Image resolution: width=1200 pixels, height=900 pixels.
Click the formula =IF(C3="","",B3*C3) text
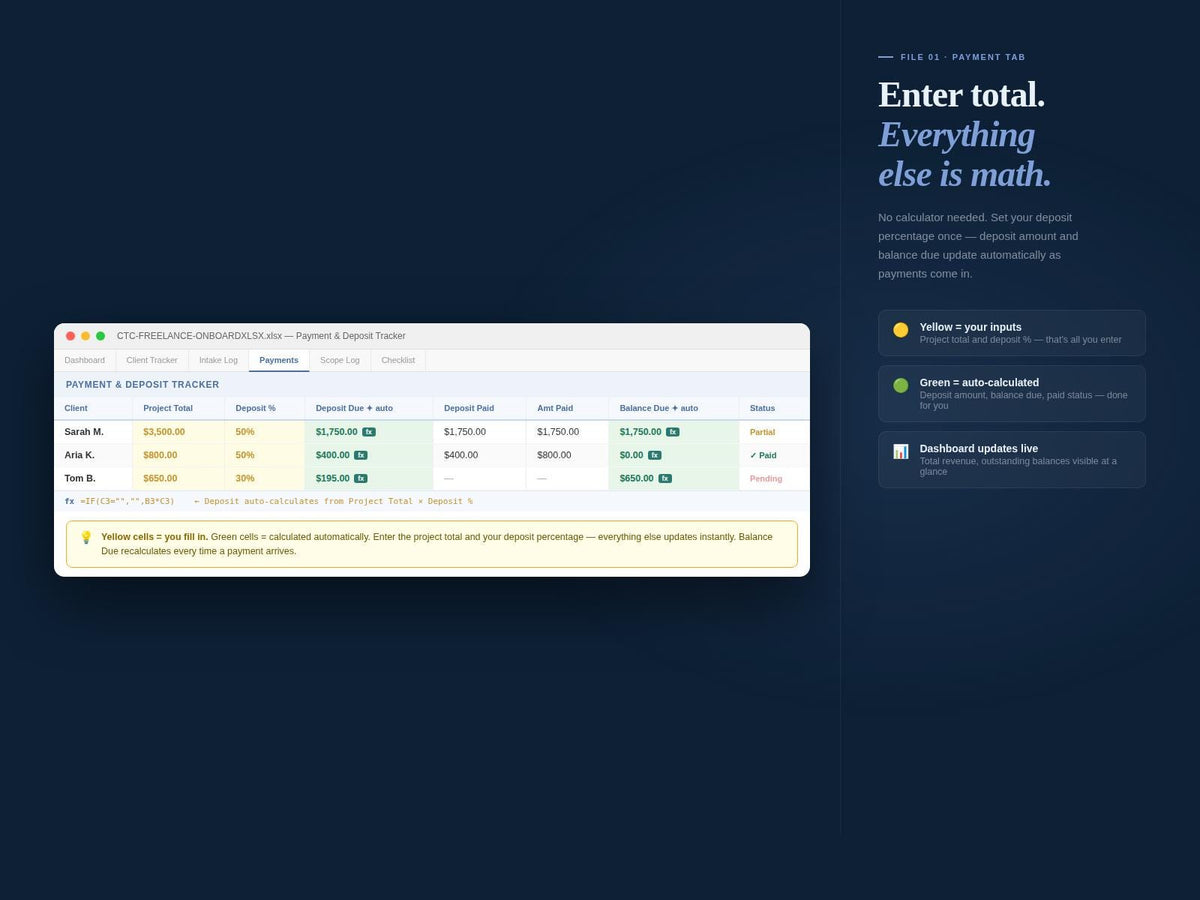coord(127,501)
